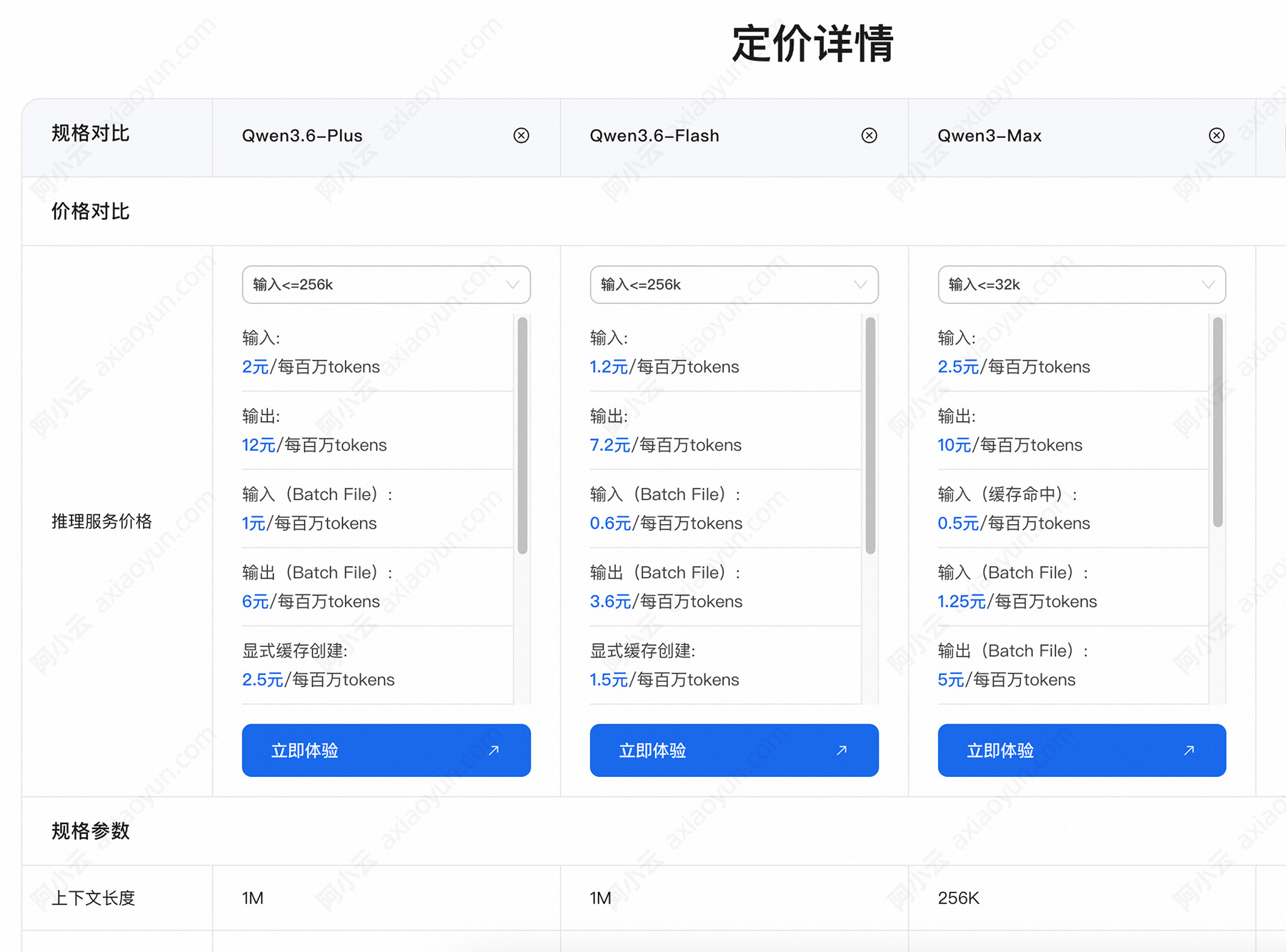Image resolution: width=1286 pixels, height=952 pixels.
Task: Click the Qwen3.6-Plus model name
Action: tap(302, 136)
